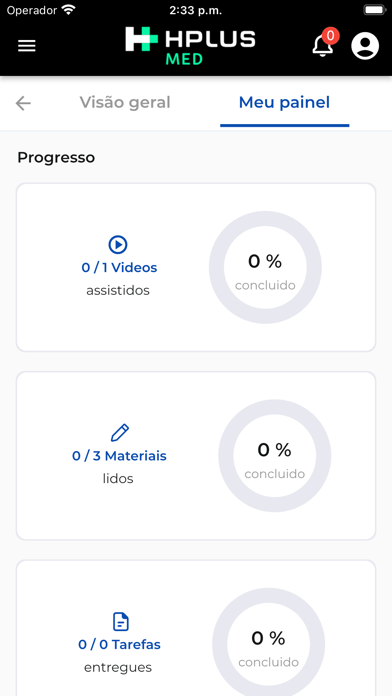Tap the HPLUS MED logo

click(190, 46)
